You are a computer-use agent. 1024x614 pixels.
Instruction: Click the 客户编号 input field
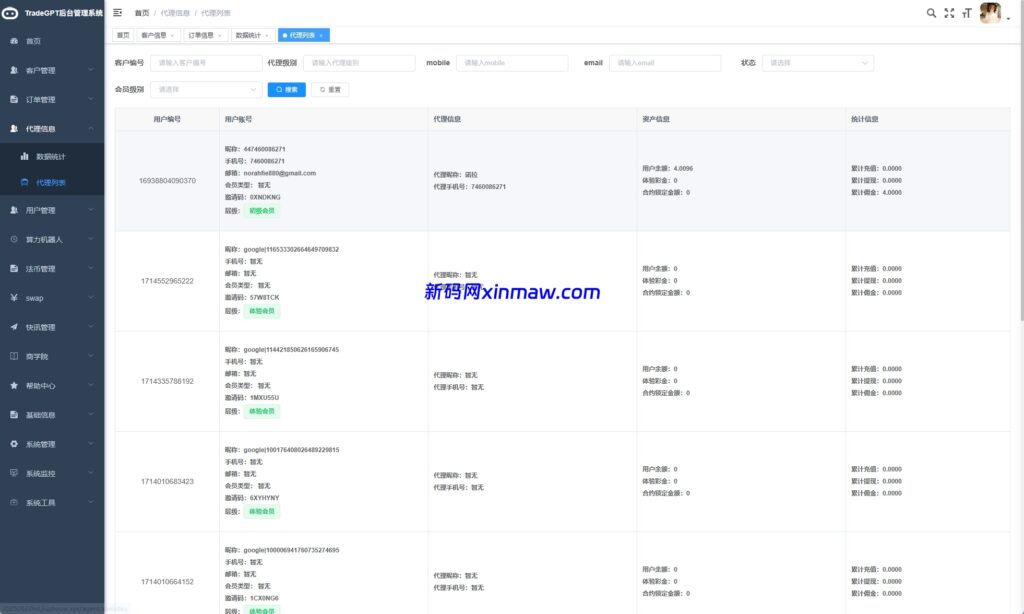click(x=205, y=63)
